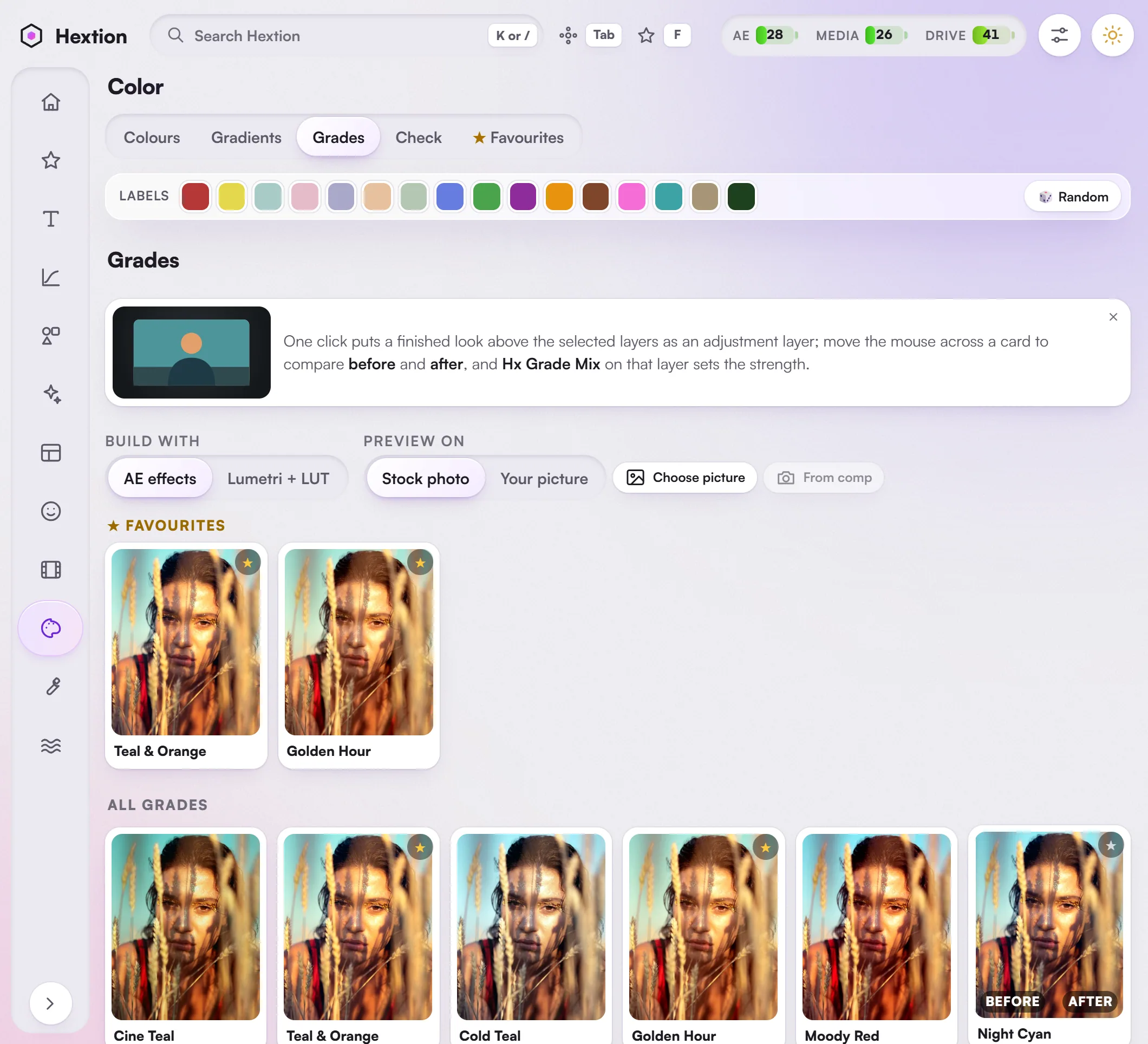Click the From comp button

pyautogui.click(x=824, y=477)
